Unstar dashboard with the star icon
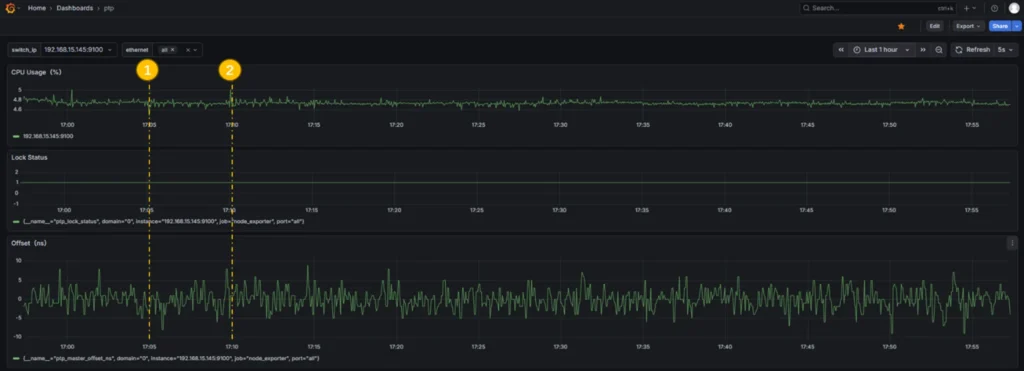 (x=901, y=26)
